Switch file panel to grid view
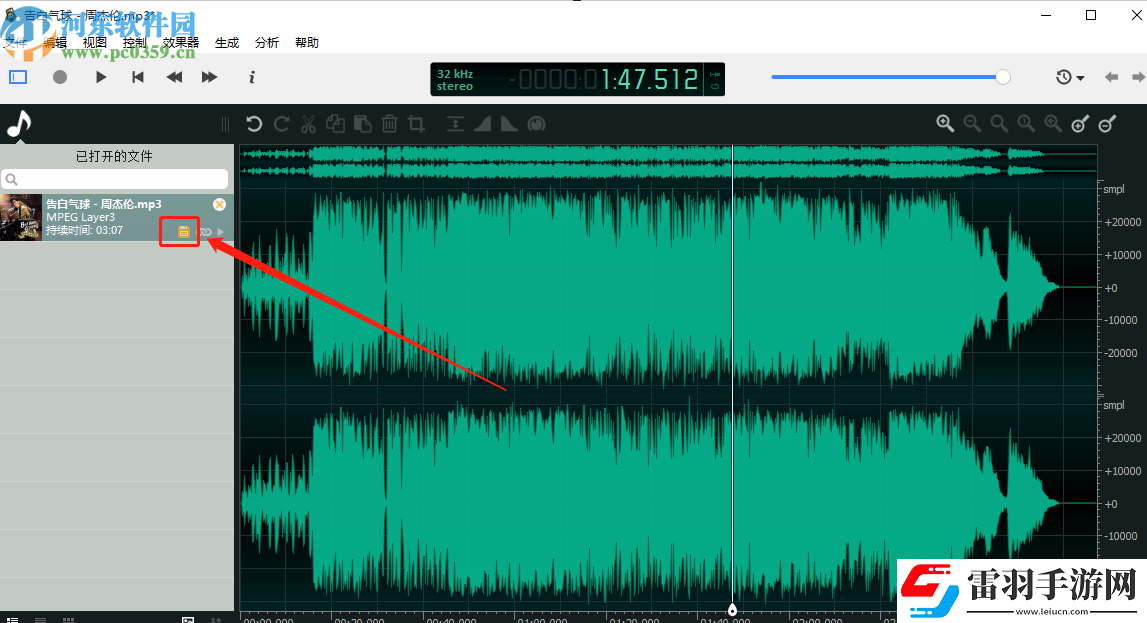1147x623 pixels. pos(68,618)
